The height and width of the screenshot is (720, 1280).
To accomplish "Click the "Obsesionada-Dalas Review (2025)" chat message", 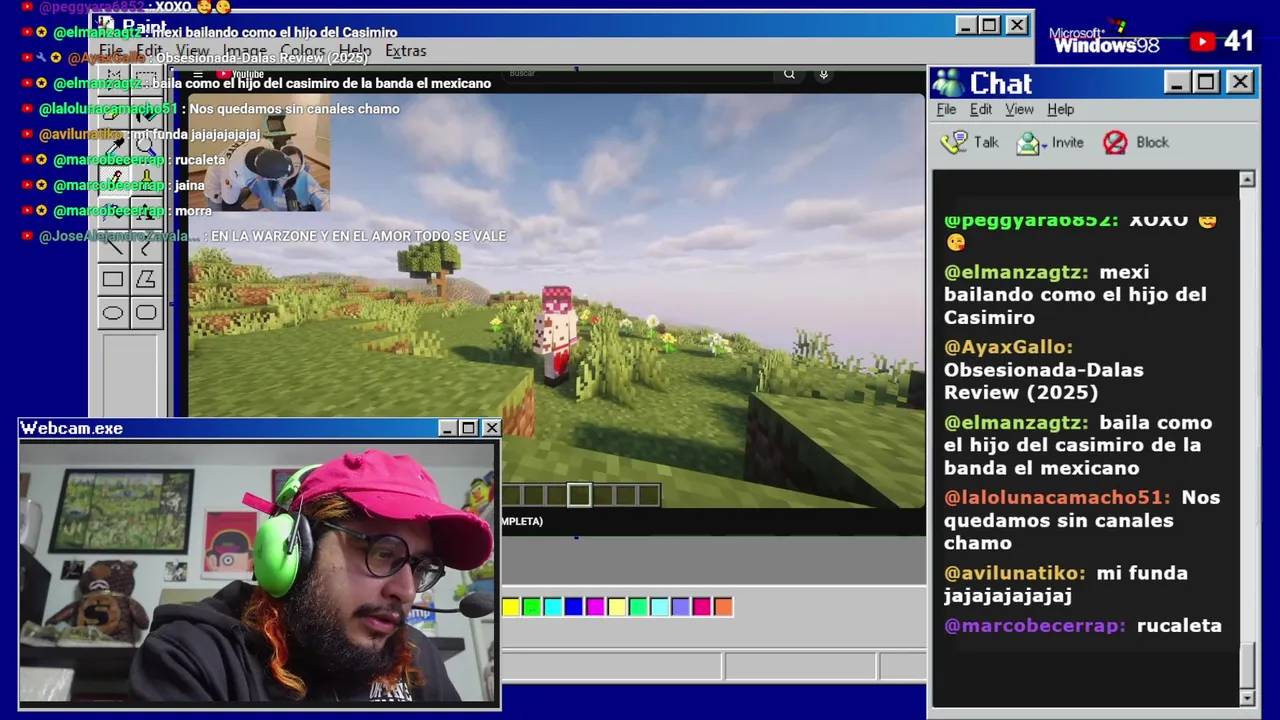I will click(1044, 381).
